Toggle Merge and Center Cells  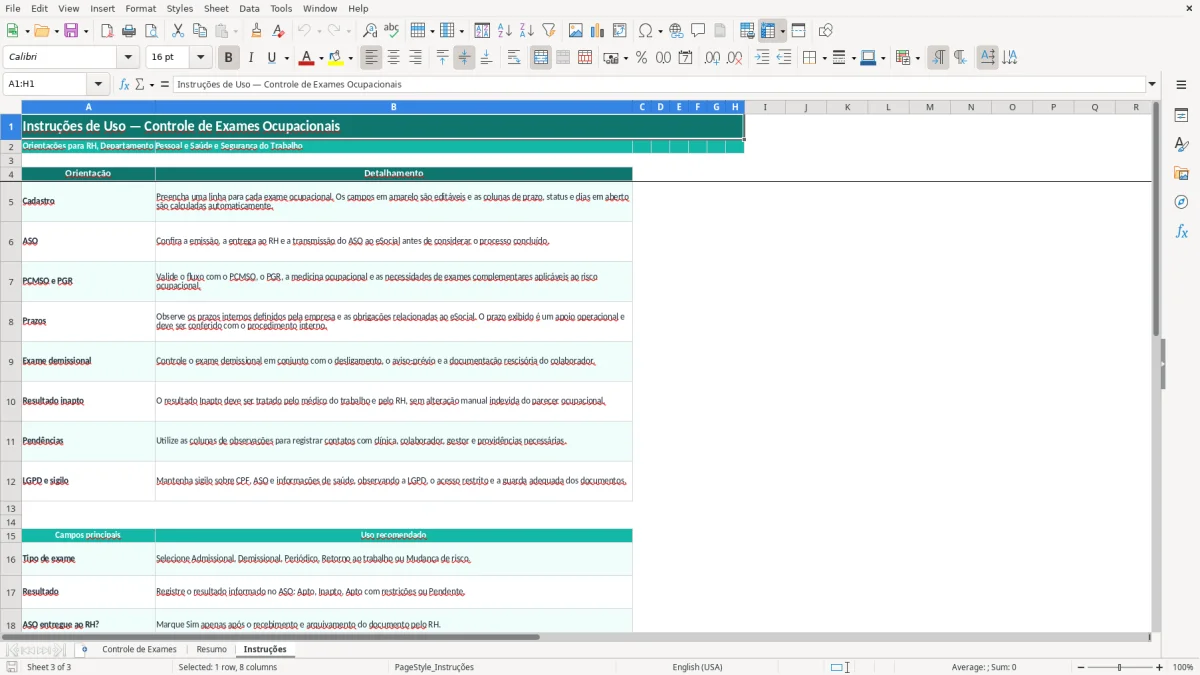coord(541,58)
